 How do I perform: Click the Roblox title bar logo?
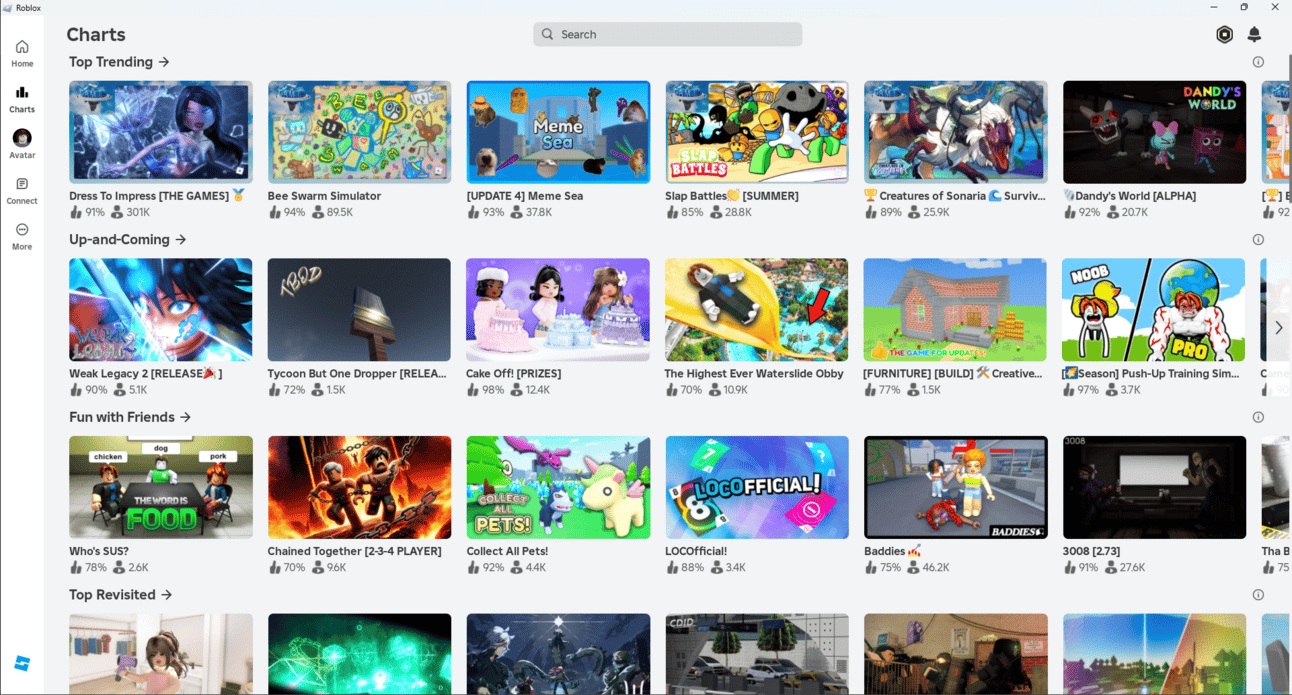tap(8, 7)
